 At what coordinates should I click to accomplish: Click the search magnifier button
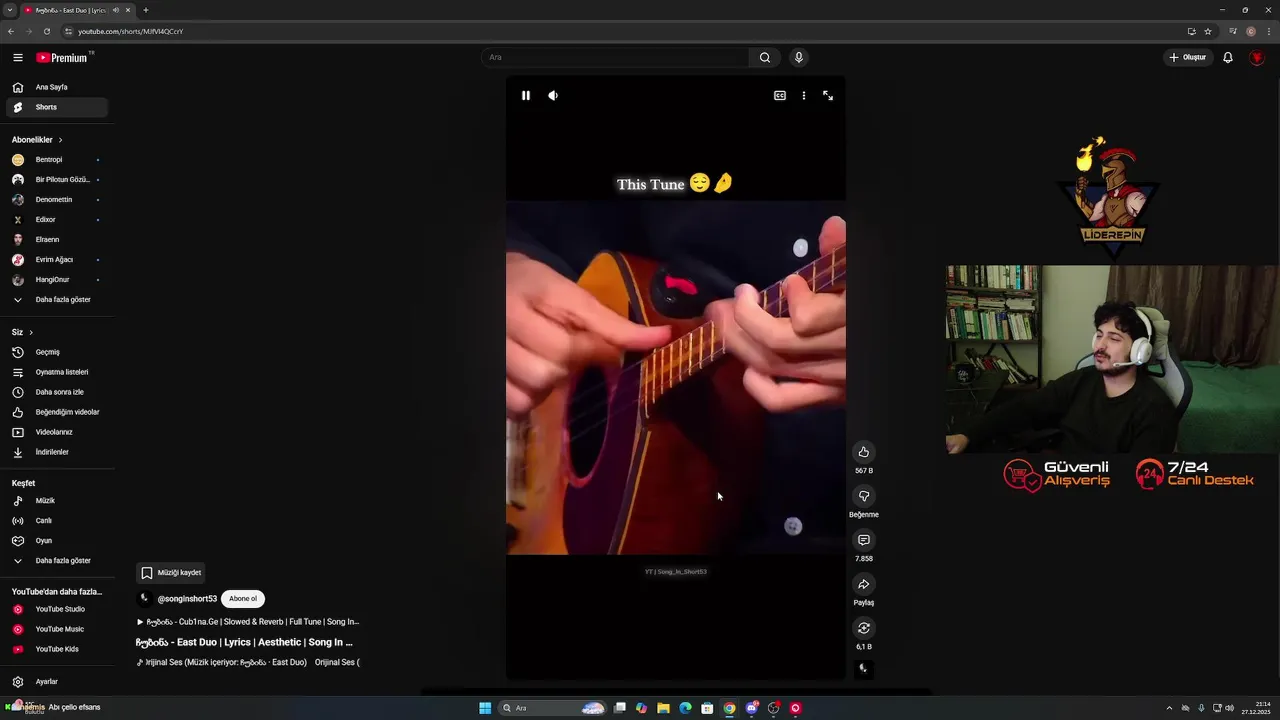pos(765,57)
